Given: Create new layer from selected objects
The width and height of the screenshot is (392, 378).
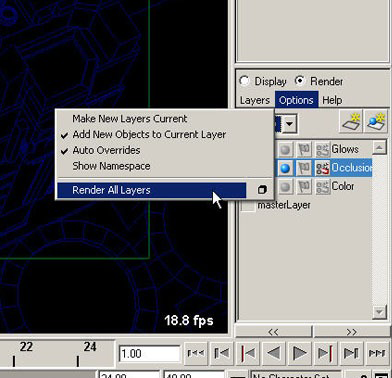Looking at the screenshot, I should pyautogui.click(x=376, y=122).
